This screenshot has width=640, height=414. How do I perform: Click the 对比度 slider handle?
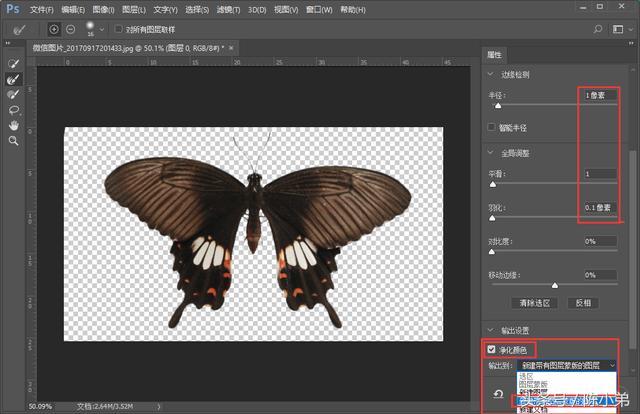click(x=492, y=252)
